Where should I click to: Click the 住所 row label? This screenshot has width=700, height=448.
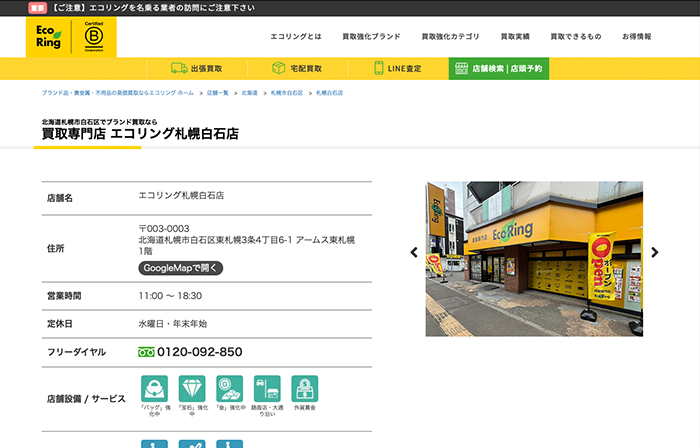point(55,249)
